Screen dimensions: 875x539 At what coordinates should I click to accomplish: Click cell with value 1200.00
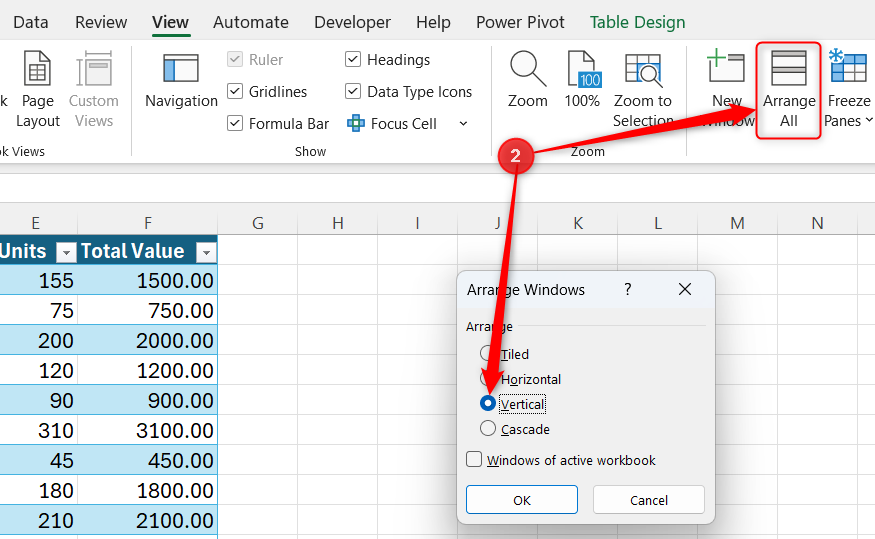tap(147, 370)
